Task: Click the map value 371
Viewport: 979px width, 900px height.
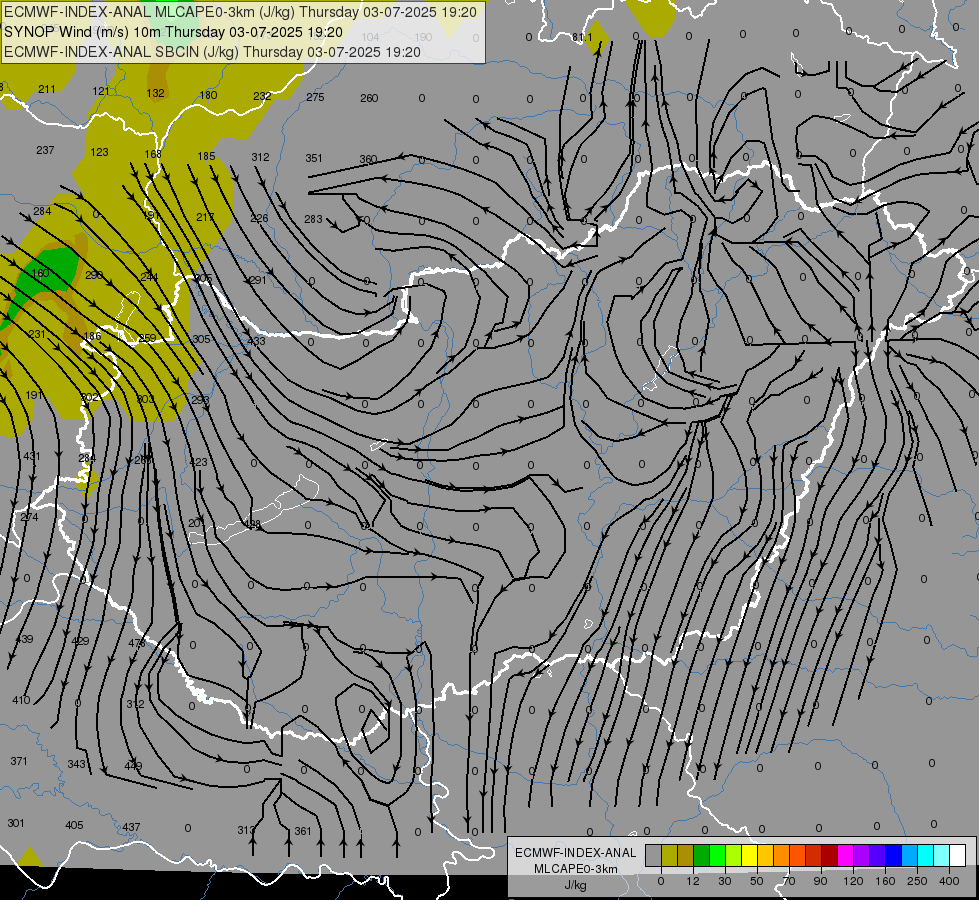Action: [19, 761]
